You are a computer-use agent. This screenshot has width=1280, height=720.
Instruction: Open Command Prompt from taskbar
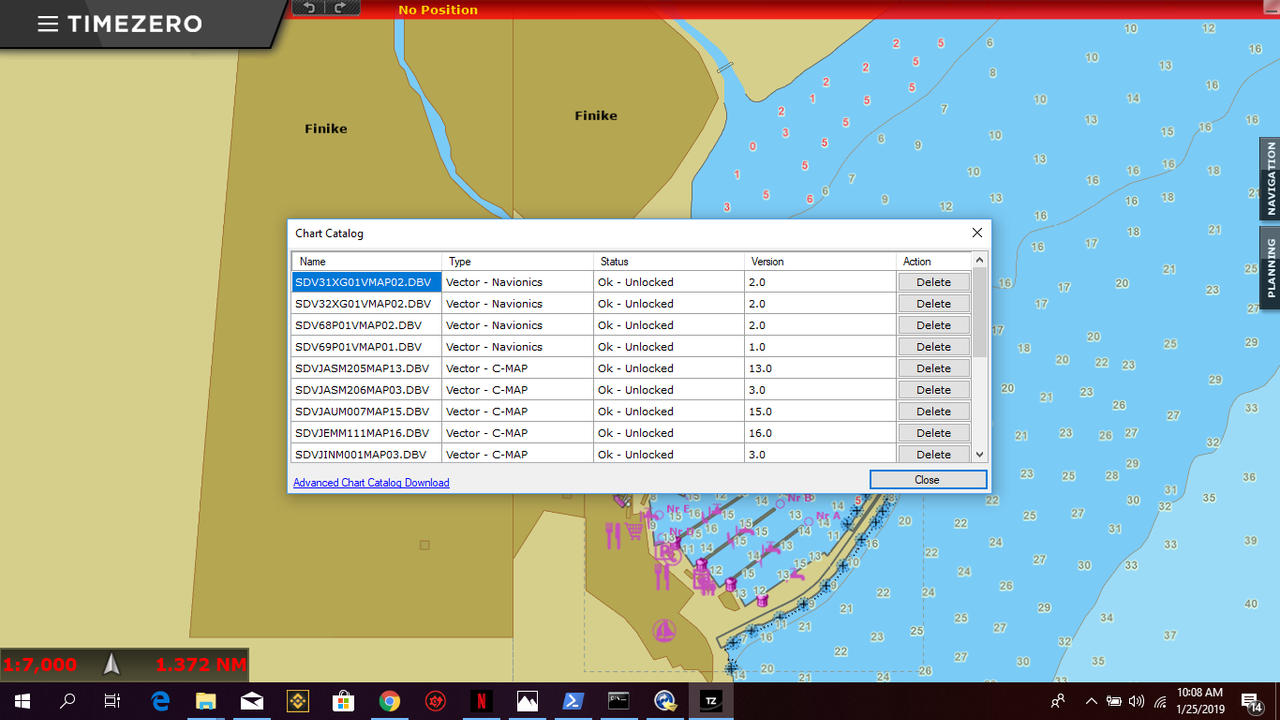pyautogui.click(x=619, y=701)
